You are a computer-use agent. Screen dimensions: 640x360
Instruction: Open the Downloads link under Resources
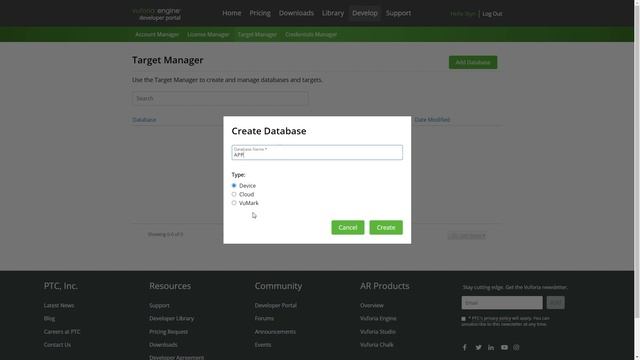(x=163, y=345)
